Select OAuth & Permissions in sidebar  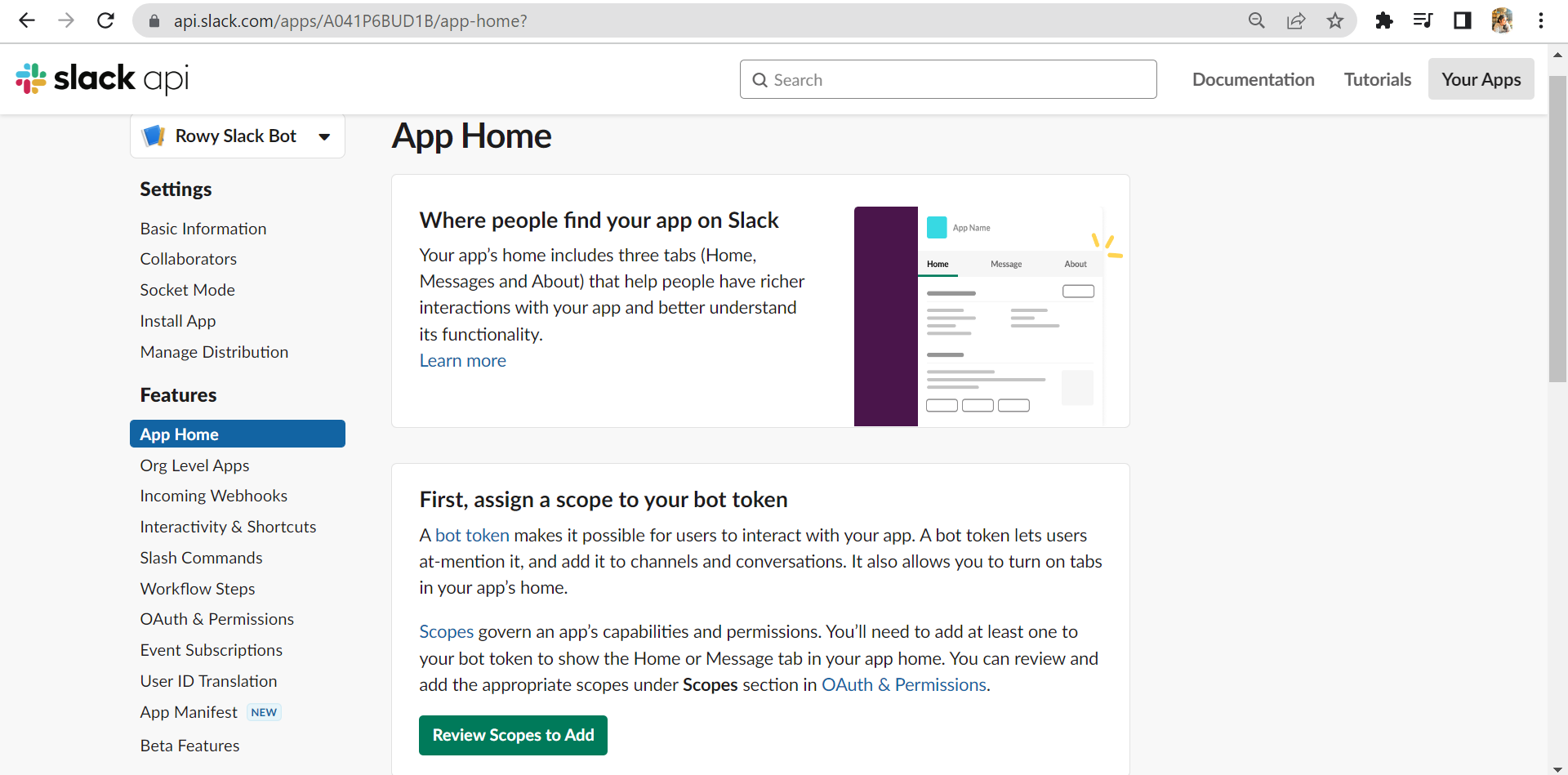click(x=216, y=619)
